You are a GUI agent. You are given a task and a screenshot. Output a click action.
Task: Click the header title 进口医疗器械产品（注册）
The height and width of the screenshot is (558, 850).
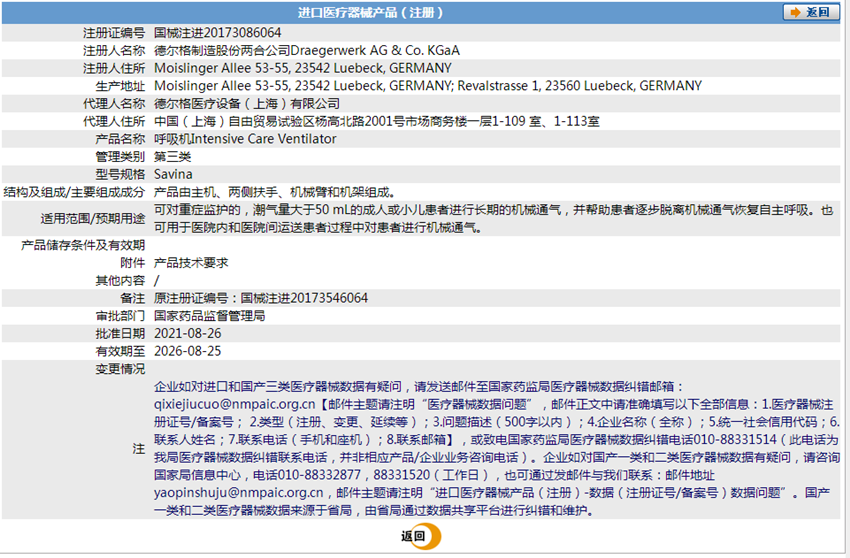[370, 12]
